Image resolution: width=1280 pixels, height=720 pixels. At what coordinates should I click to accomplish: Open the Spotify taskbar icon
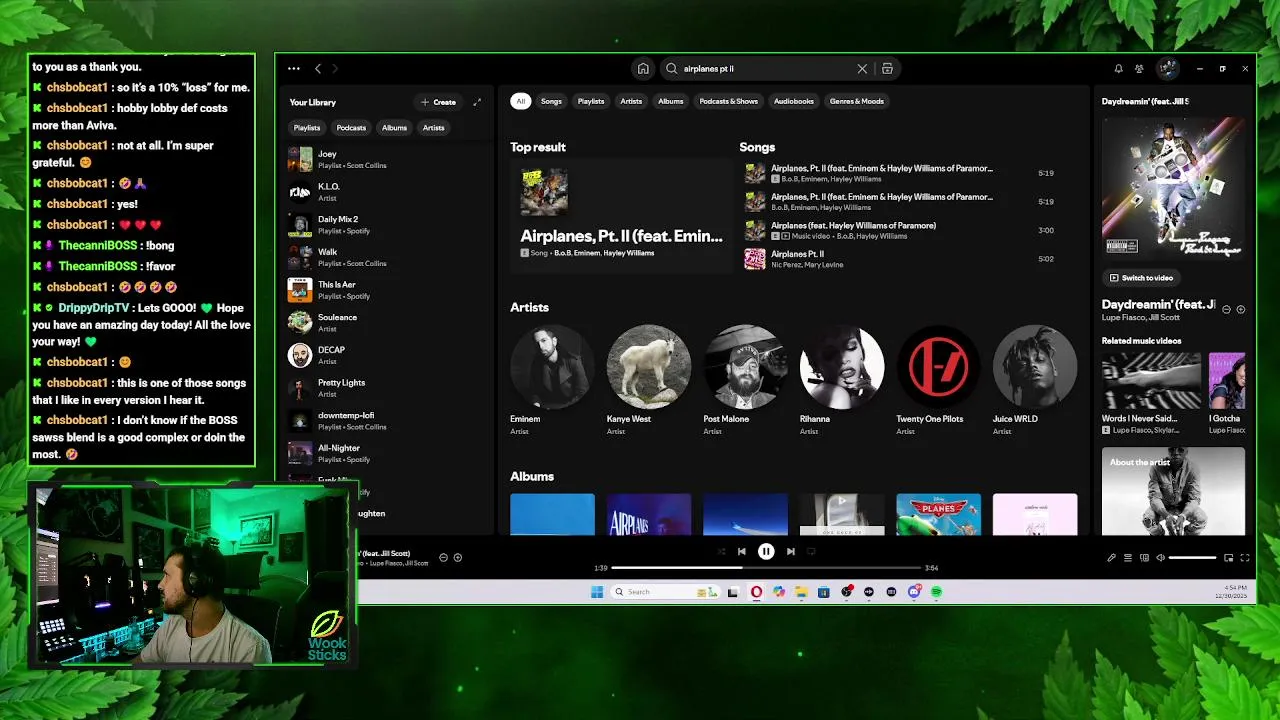[936, 592]
